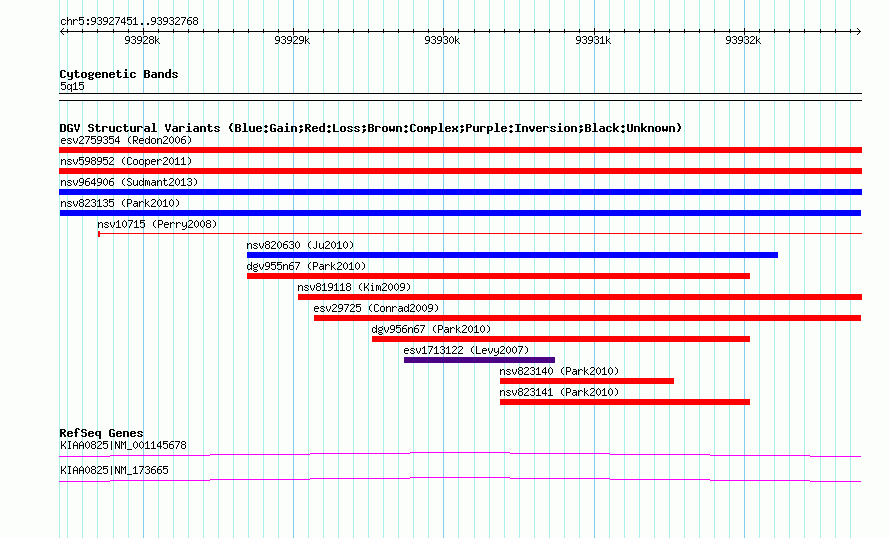Image resolution: width=890 pixels, height=538 pixels.
Task: Click the left arrow of the ruler
Action: click(62, 32)
